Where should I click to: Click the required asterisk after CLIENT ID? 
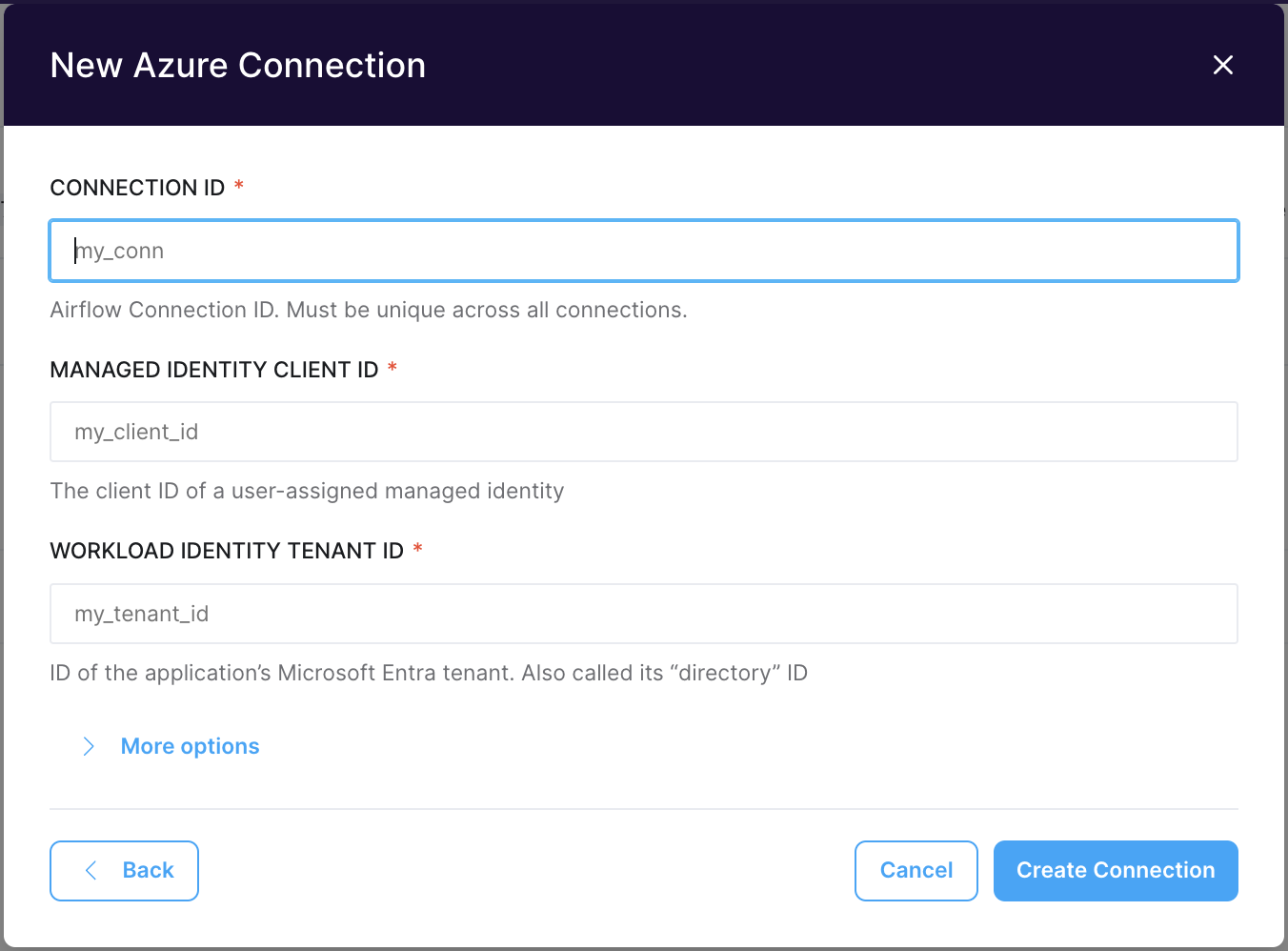392,368
